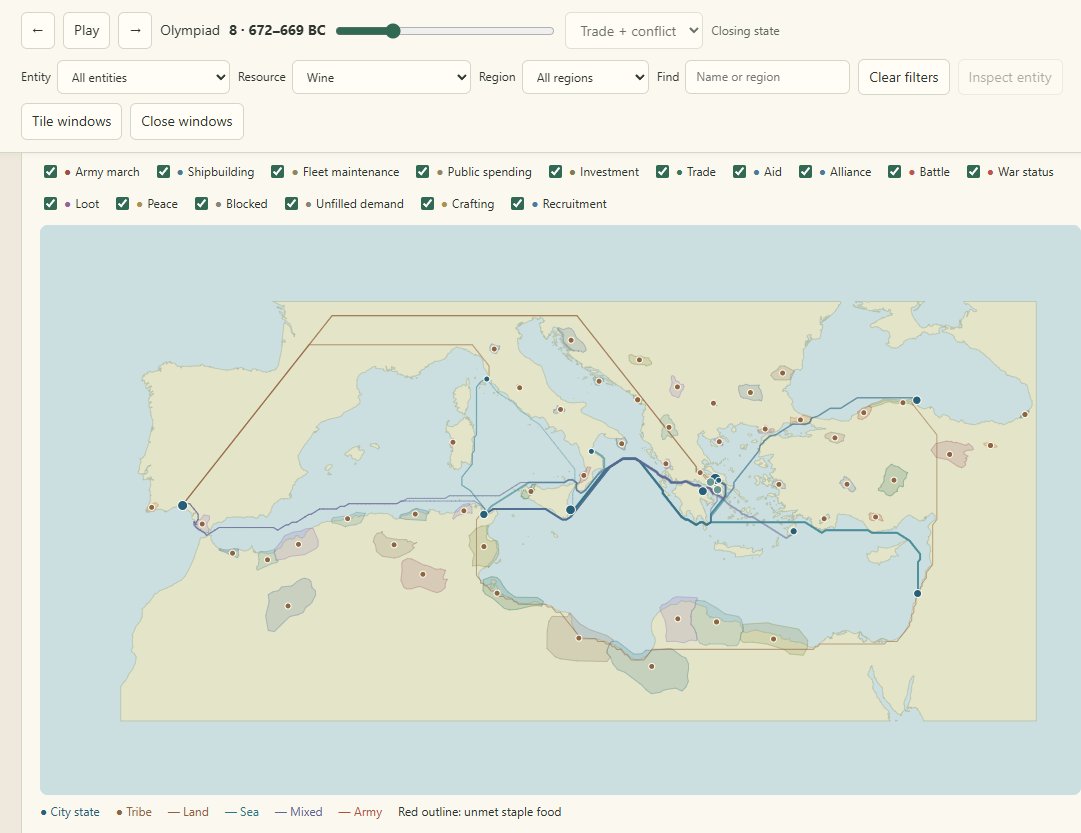Toggle the Alliance checkbox
Image resolution: width=1081 pixels, height=833 pixels.
[x=805, y=172]
